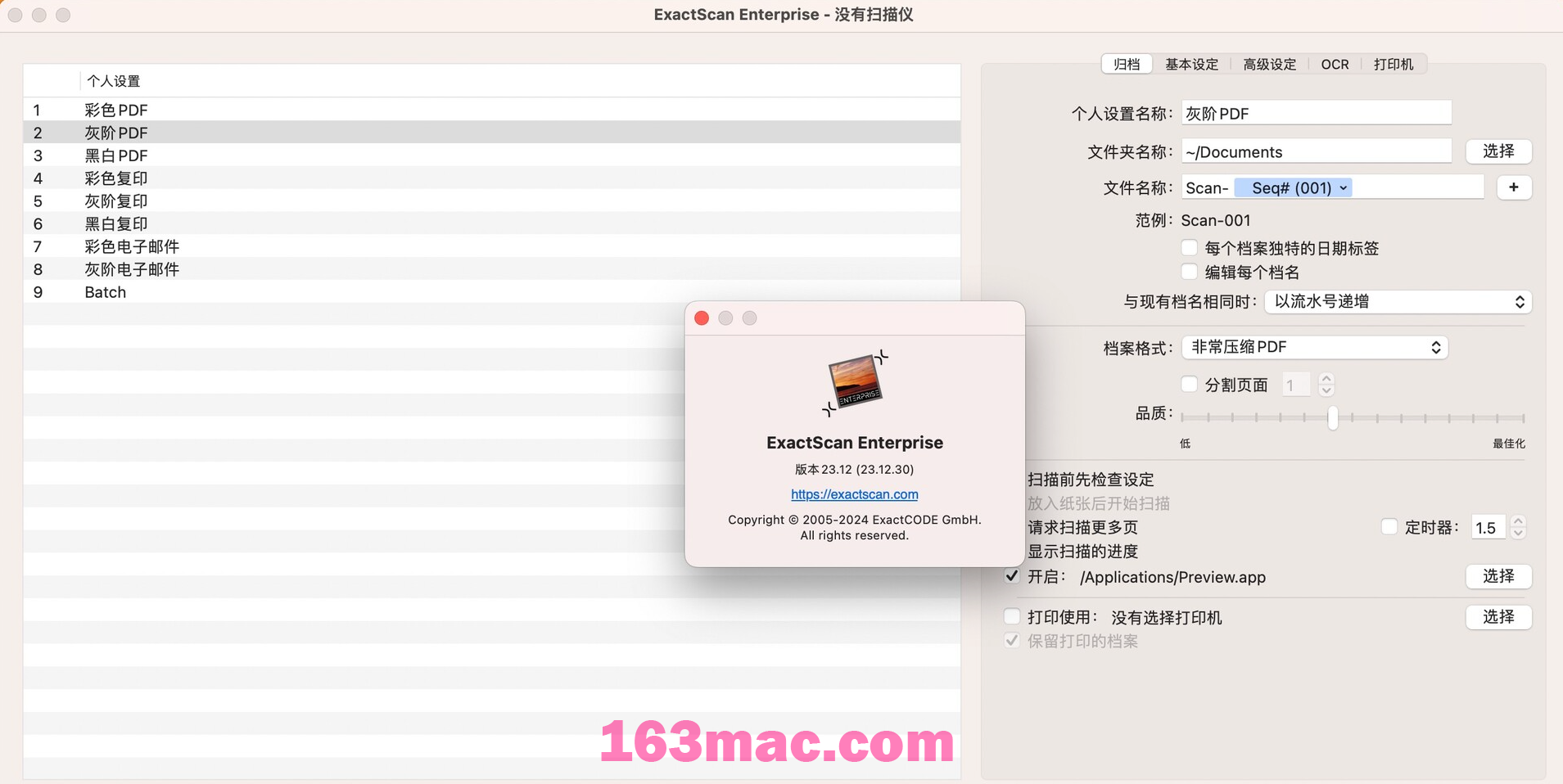Image resolution: width=1563 pixels, height=784 pixels.
Task: Open the 打印机 tab
Action: coord(1394,64)
